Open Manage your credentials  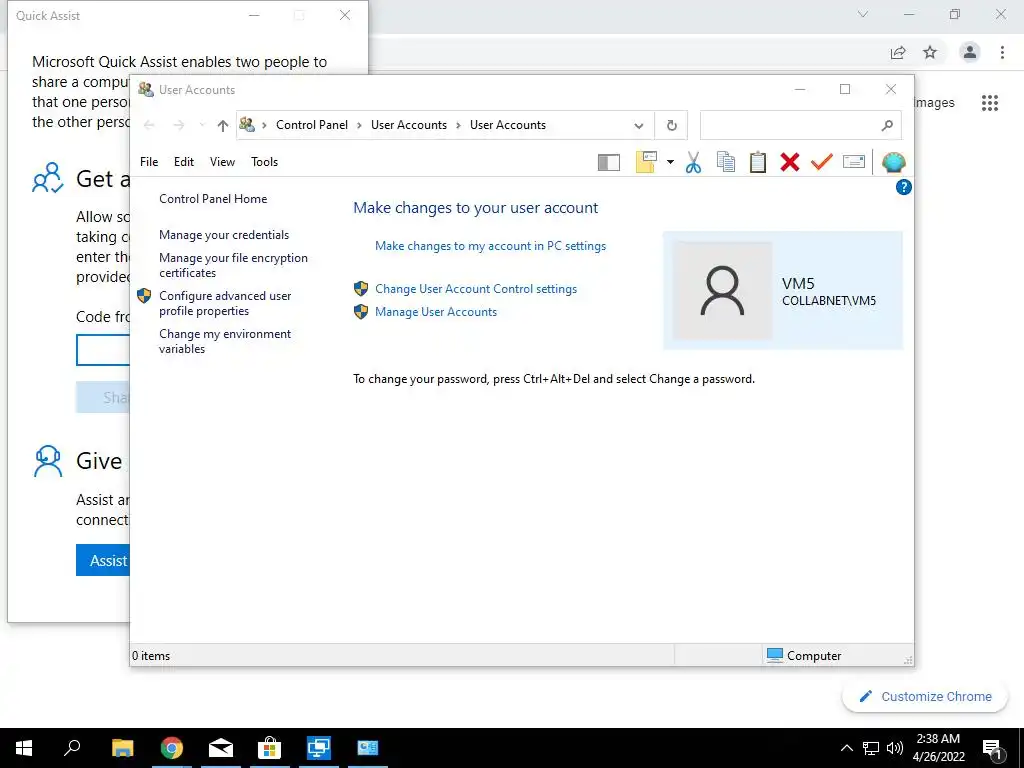[x=224, y=235]
